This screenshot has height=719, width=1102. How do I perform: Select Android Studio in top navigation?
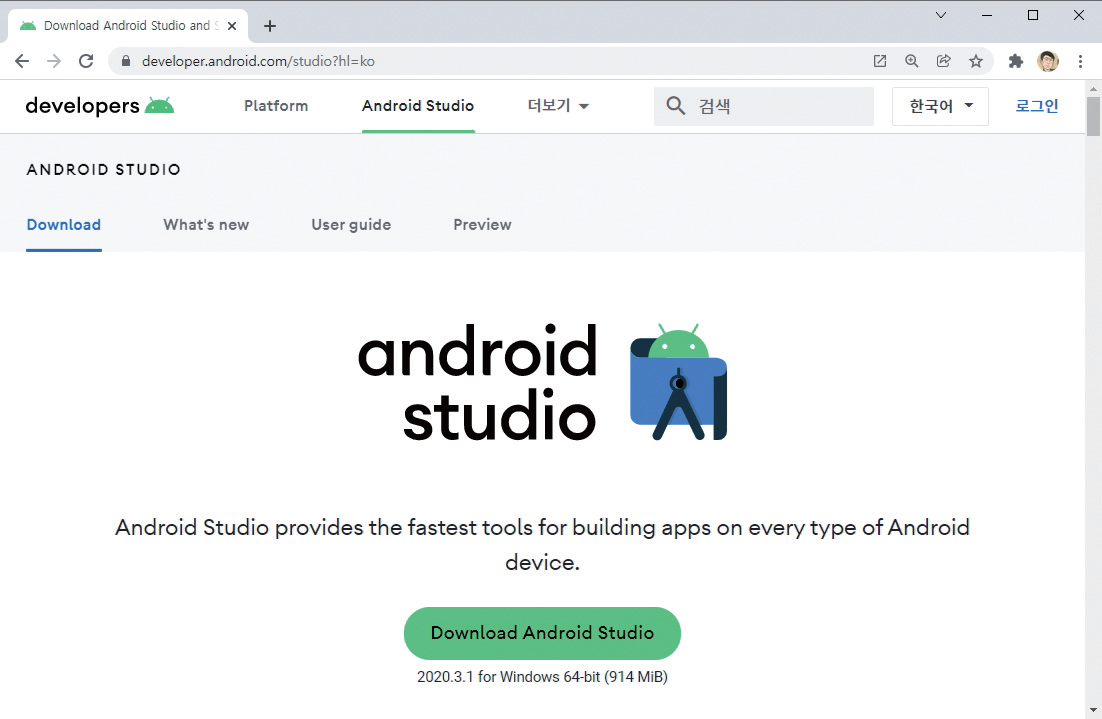pos(418,105)
